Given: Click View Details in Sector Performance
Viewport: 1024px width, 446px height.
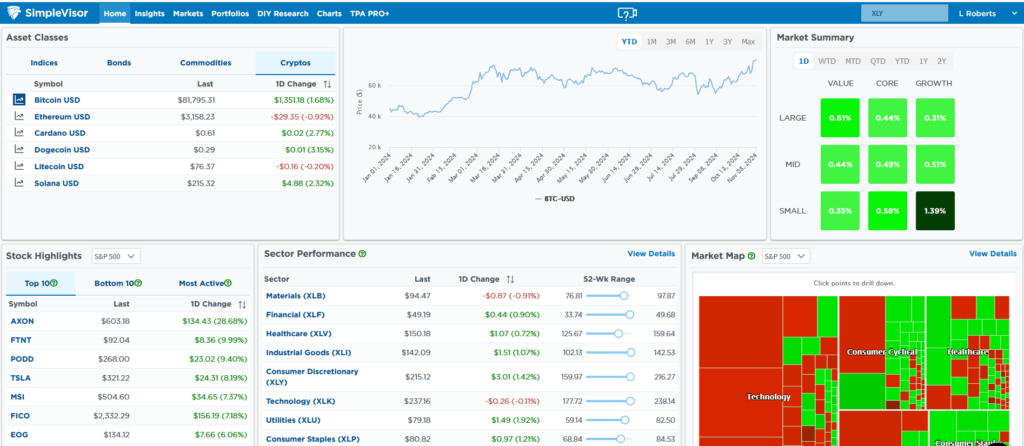Looking at the screenshot, I should 651,253.
